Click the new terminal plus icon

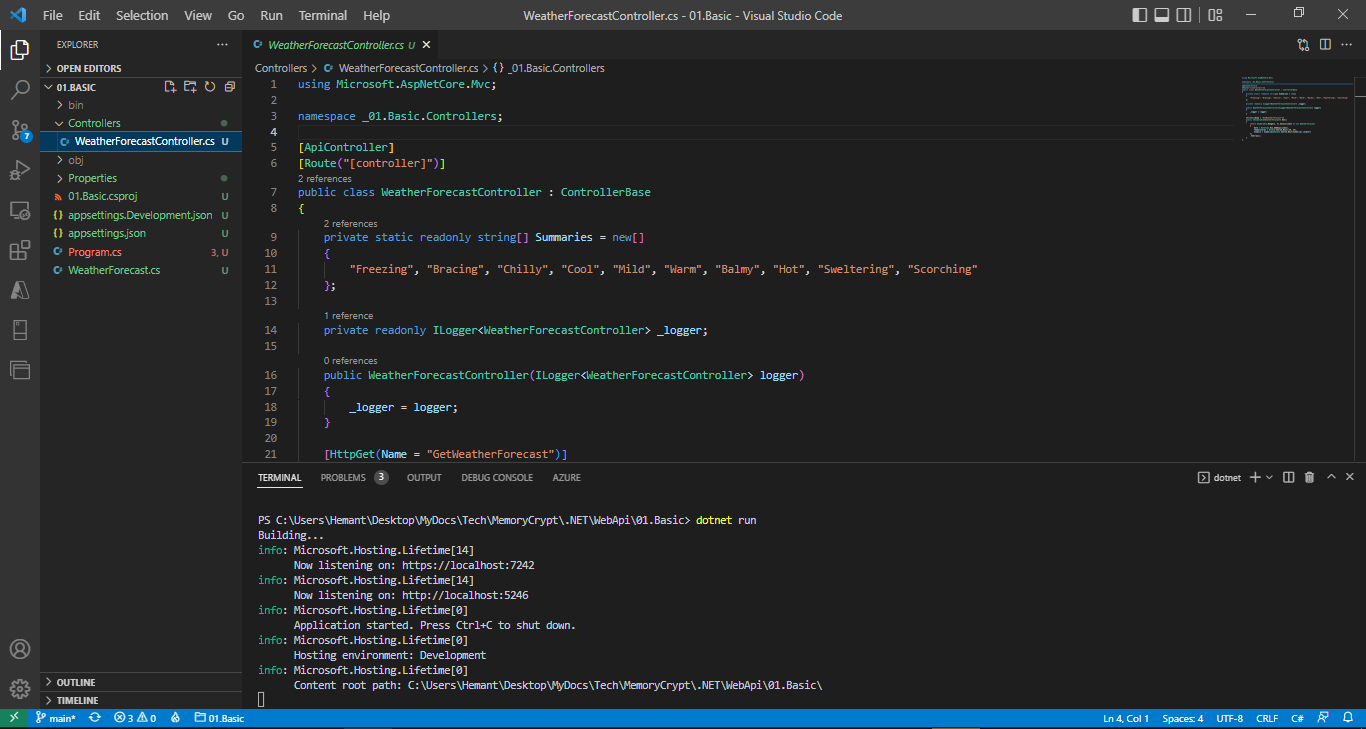tap(1255, 477)
